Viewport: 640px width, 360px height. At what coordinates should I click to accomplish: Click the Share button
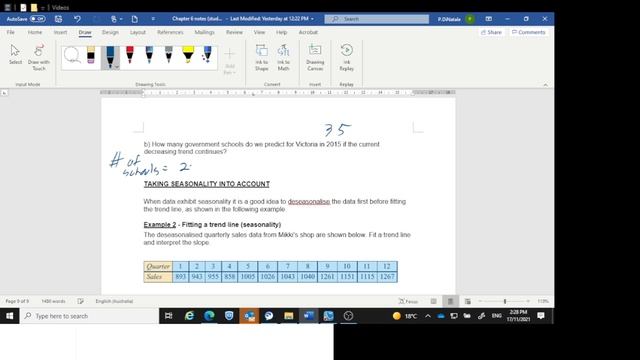point(491,32)
